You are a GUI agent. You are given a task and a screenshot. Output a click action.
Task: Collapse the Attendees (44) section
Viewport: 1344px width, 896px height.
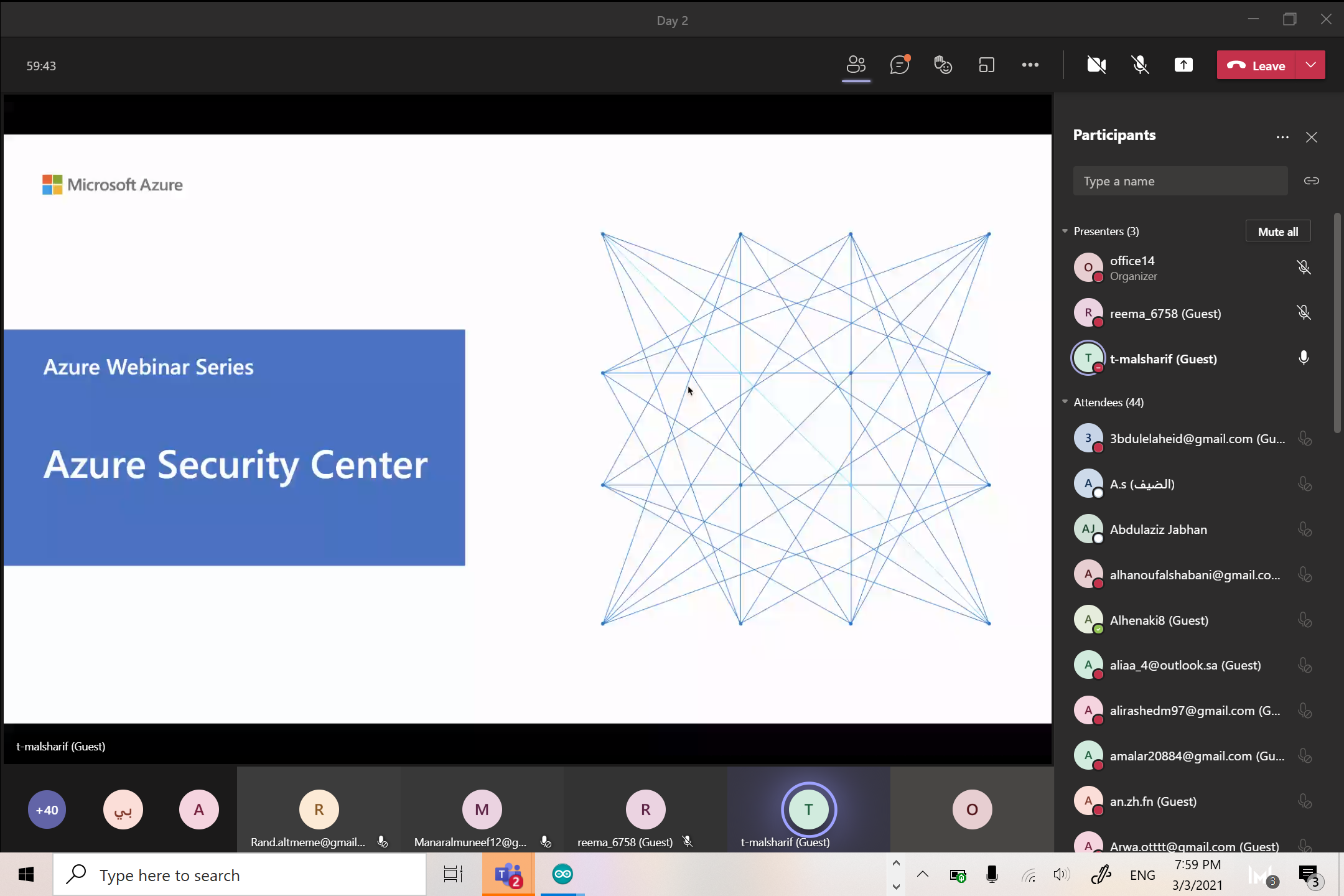1065,403
